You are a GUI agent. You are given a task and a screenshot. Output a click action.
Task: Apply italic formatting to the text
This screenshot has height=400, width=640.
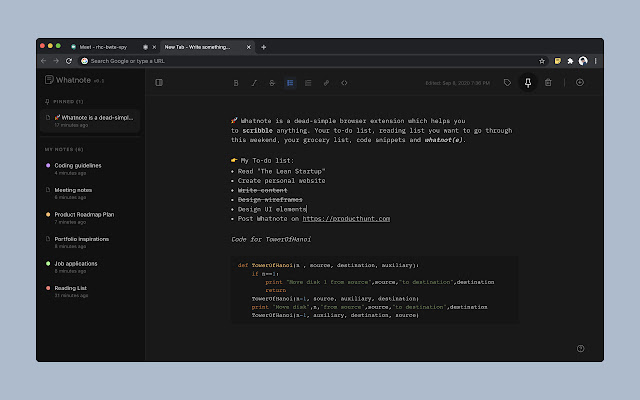254,82
